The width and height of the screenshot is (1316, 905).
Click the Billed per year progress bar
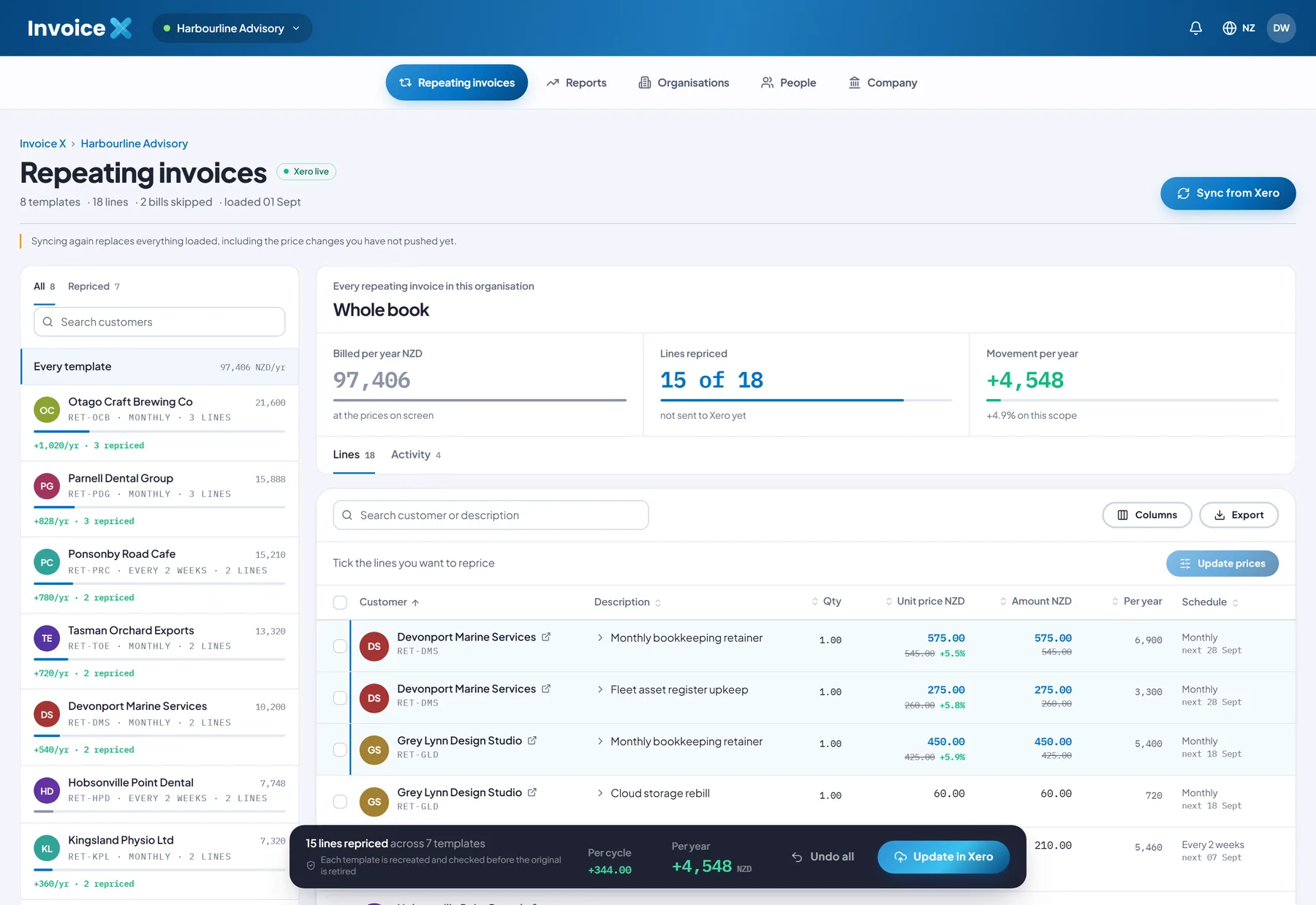(480, 400)
